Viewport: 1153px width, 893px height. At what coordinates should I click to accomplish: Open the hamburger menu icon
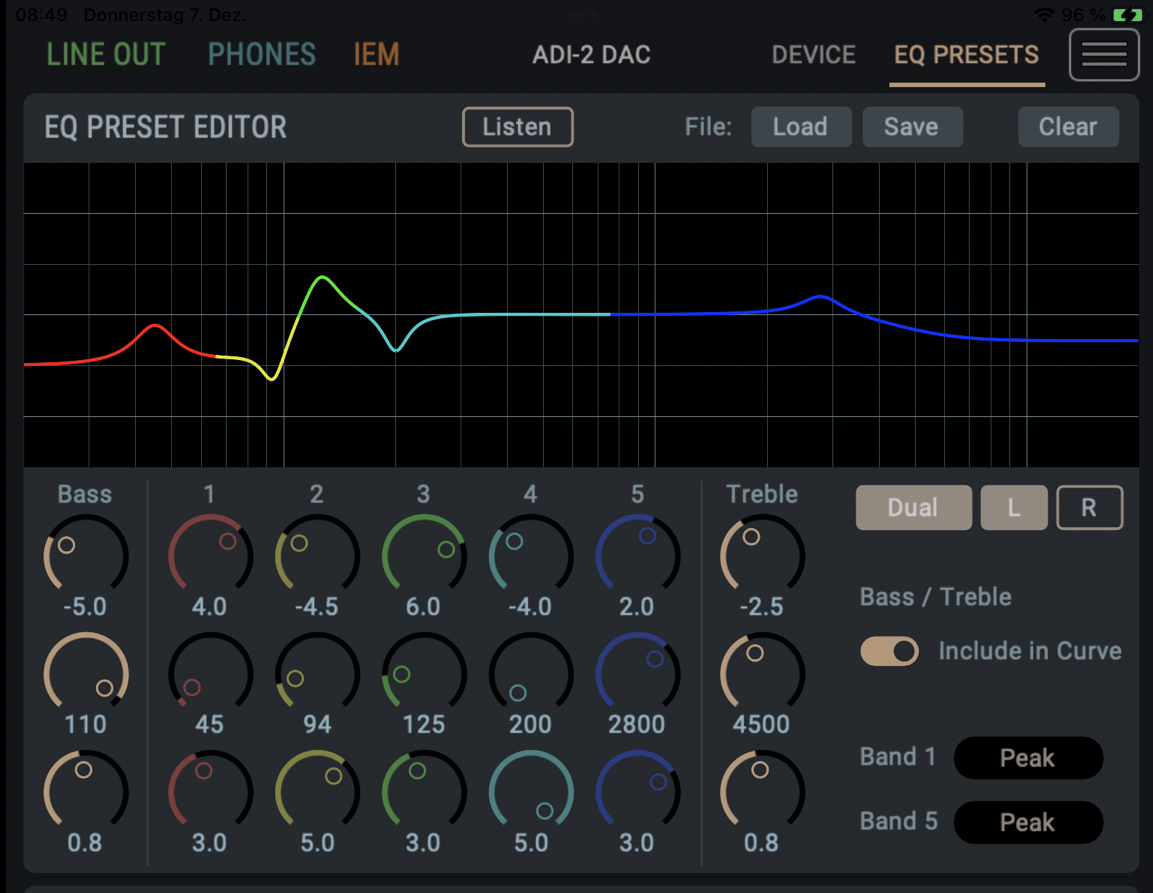point(1104,54)
